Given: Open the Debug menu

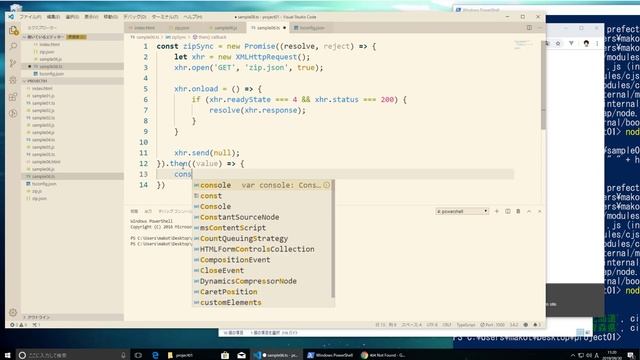Looking at the screenshot, I should (x=135, y=17).
